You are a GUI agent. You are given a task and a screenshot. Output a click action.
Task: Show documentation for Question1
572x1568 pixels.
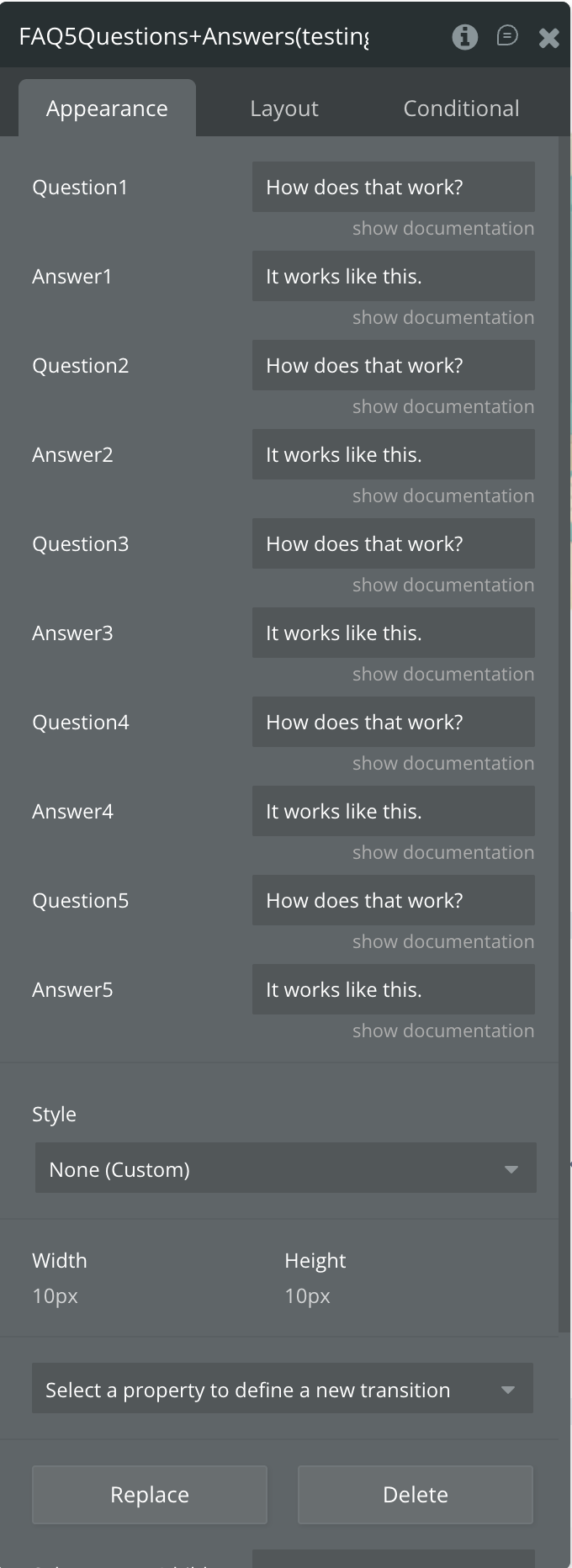tap(442, 229)
